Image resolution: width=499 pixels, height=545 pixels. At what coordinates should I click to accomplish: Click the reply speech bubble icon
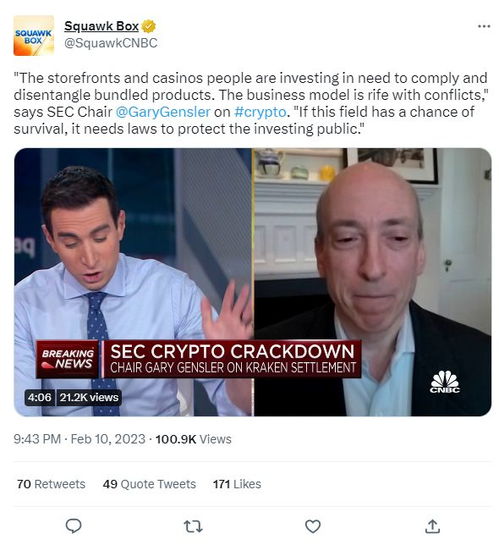point(73,526)
